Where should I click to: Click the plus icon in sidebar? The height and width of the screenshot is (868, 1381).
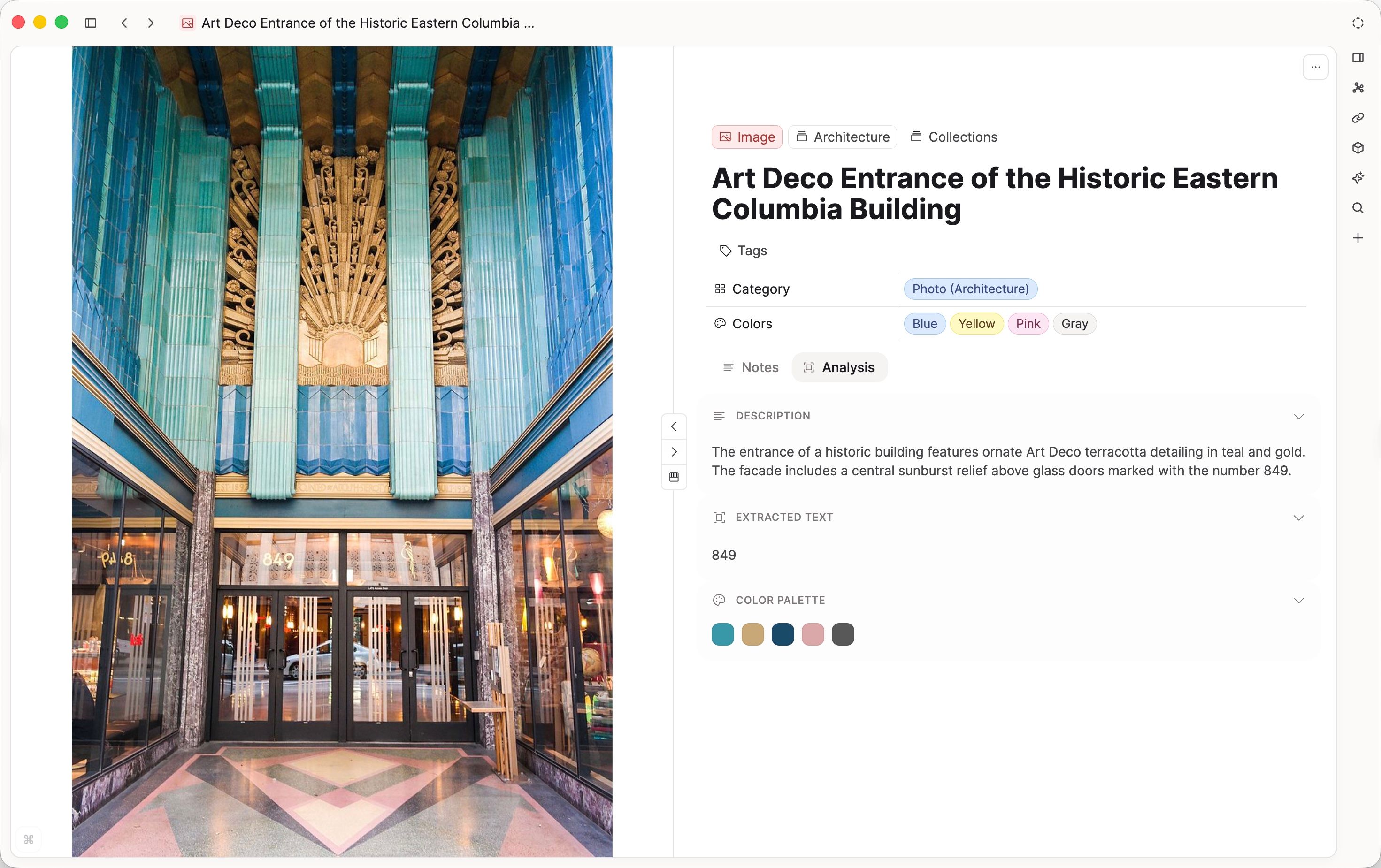1358,238
